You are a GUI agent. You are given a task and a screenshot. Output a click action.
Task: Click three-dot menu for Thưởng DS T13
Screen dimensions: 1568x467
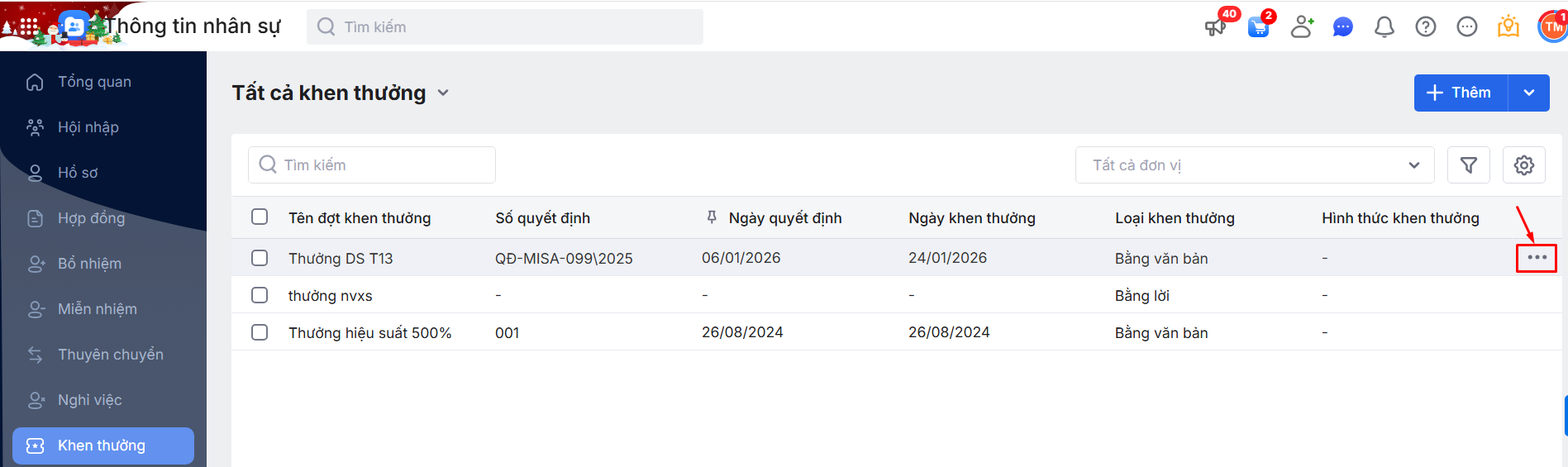(1537, 258)
